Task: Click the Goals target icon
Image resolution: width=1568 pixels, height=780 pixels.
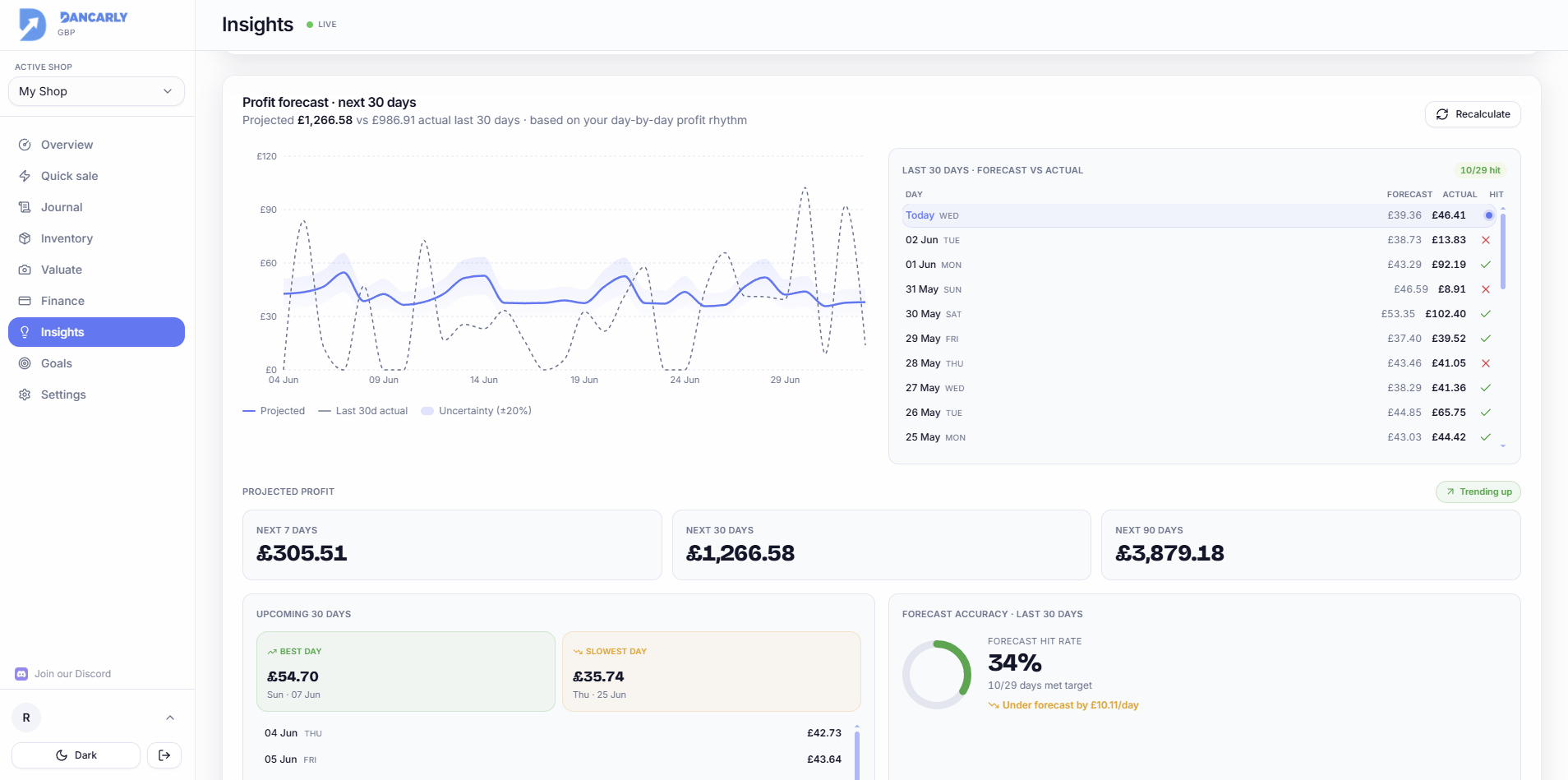Action: [x=25, y=363]
